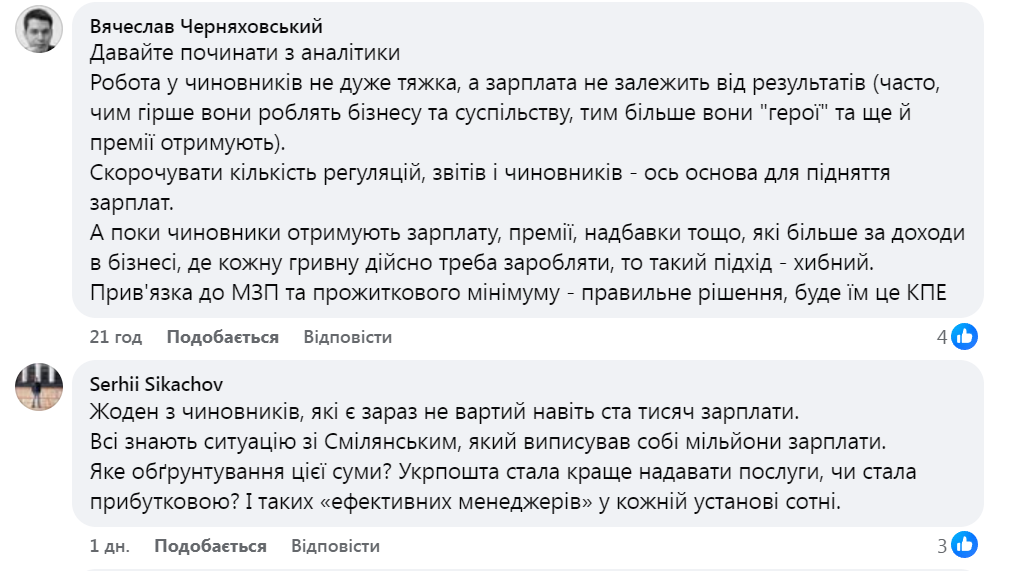Click the name Вячеслав Черняховський
The width and height of the screenshot is (1033, 571).
pyautogui.click(x=205, y=26)
